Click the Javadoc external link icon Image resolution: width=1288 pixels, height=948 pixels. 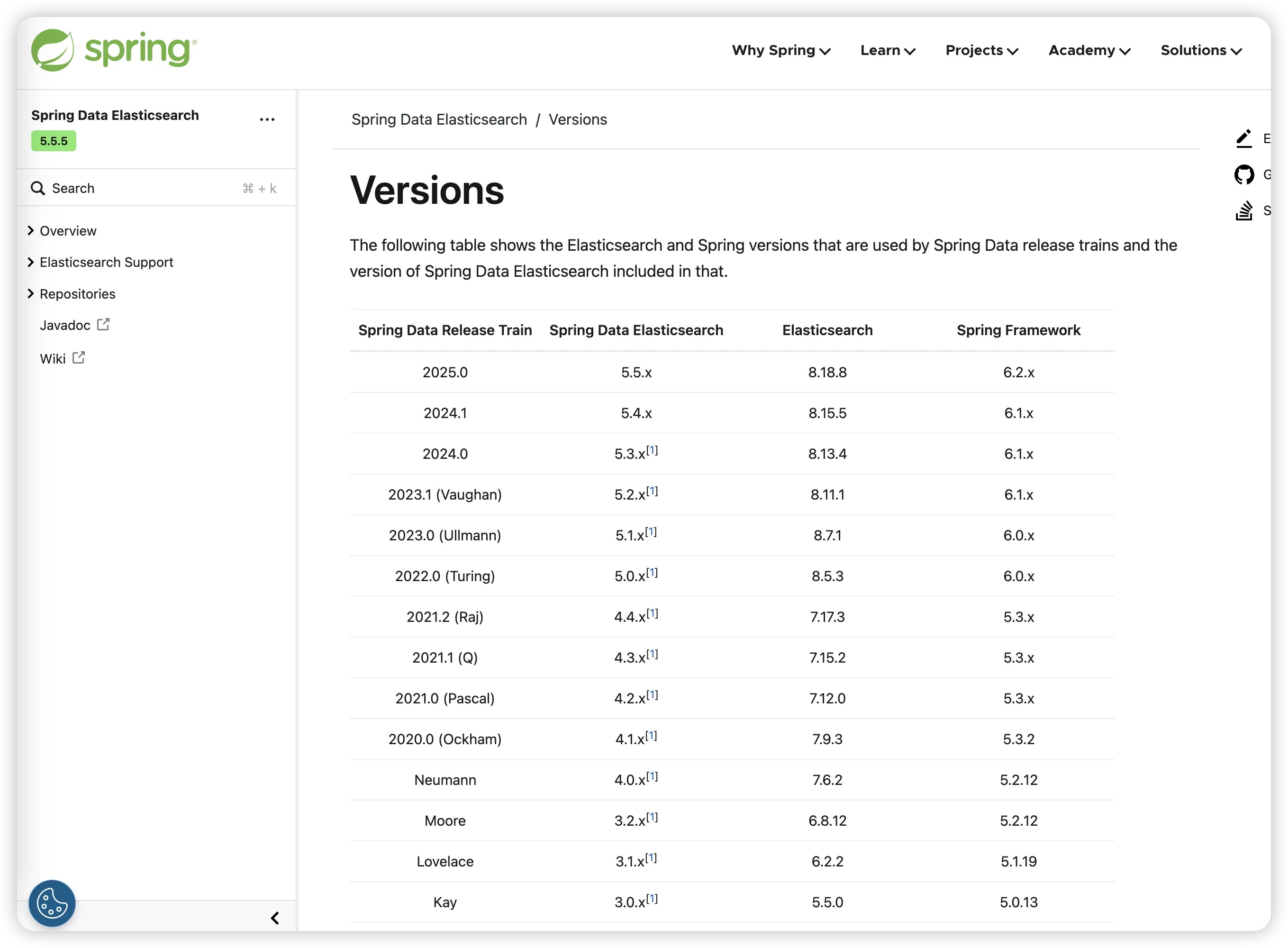pos(103,325)
